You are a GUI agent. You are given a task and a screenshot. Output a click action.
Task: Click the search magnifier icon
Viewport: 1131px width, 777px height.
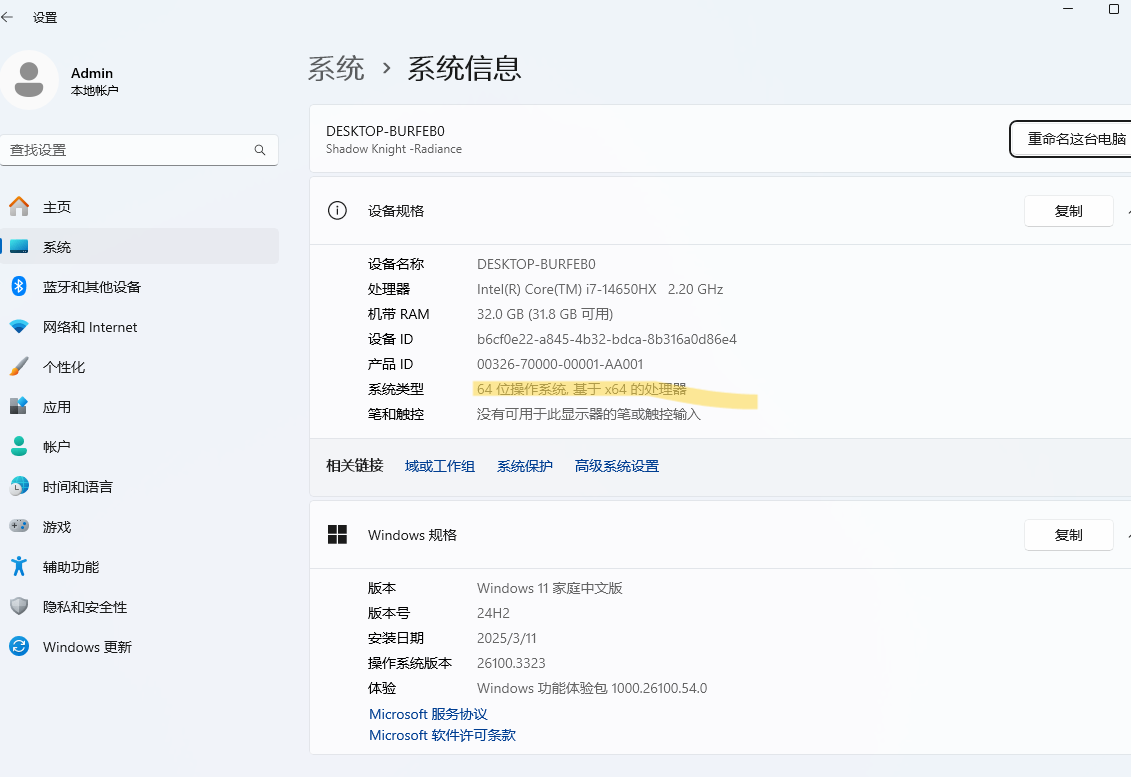click(260, 150)
